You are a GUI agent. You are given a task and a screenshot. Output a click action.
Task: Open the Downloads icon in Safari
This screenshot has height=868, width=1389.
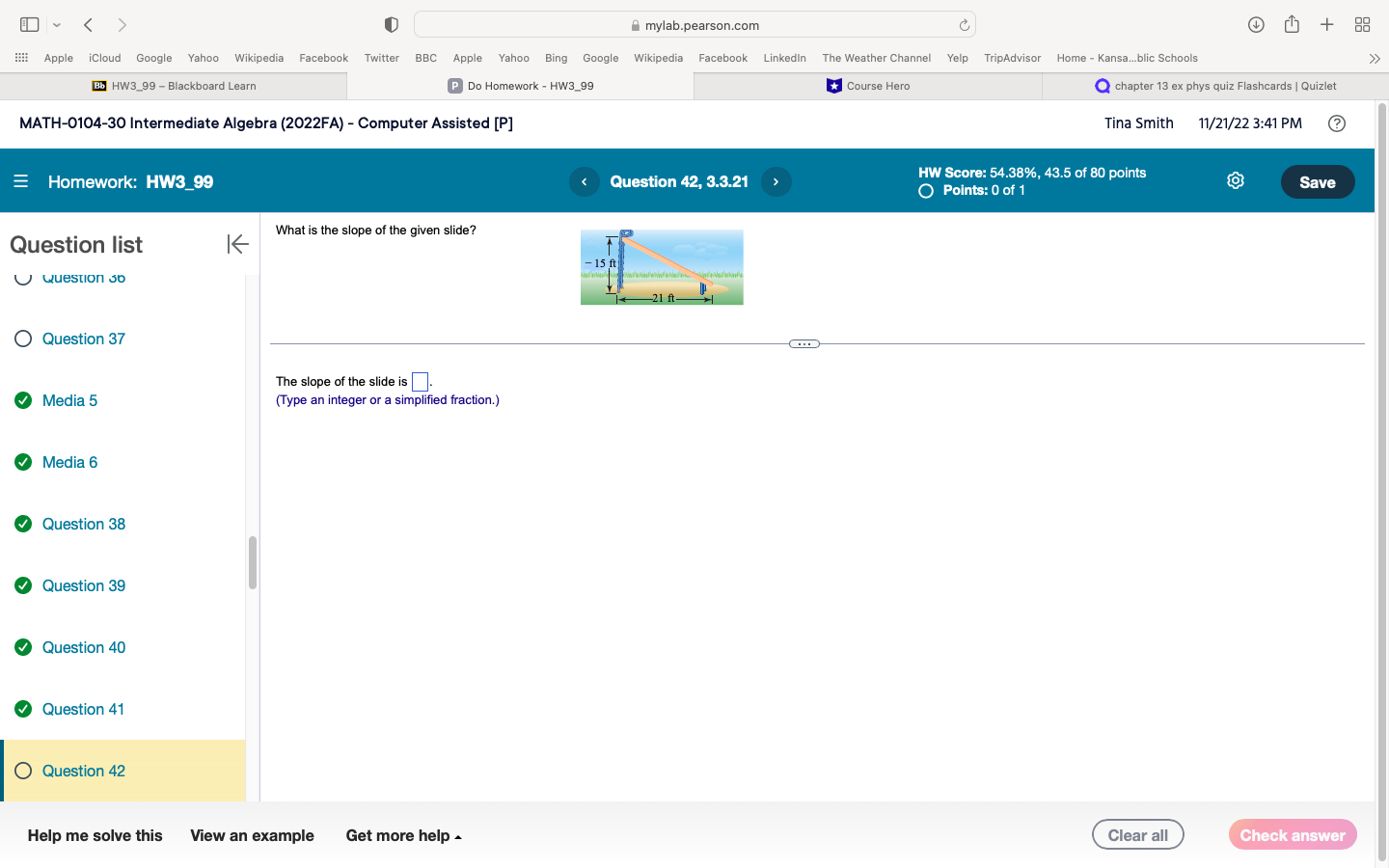click(1256, 24)
